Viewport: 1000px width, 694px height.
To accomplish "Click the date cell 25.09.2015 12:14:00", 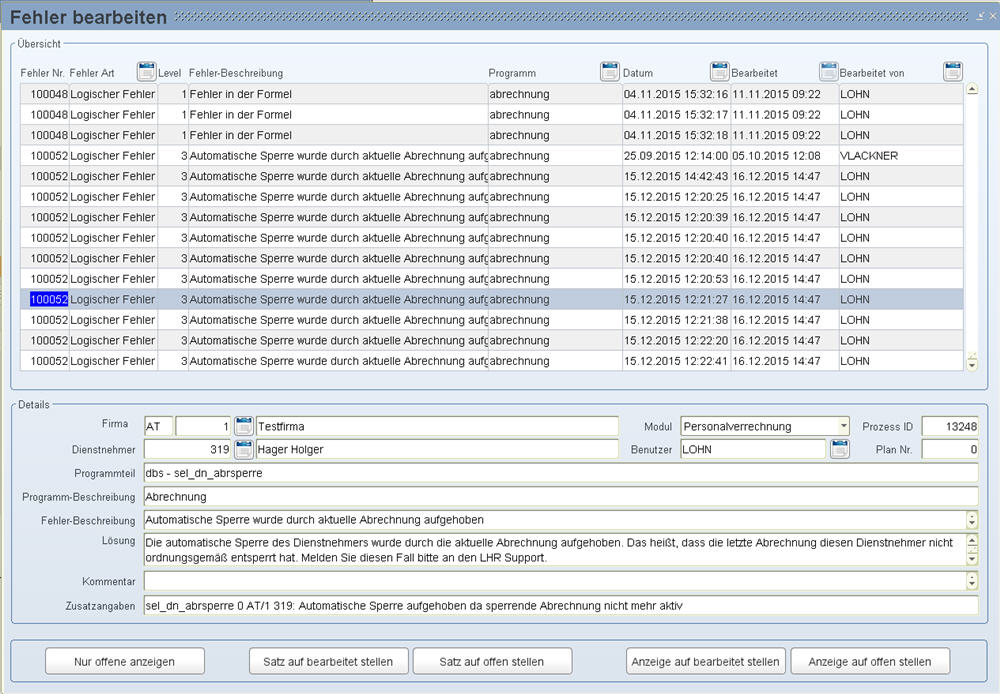I will pos(676,156).
